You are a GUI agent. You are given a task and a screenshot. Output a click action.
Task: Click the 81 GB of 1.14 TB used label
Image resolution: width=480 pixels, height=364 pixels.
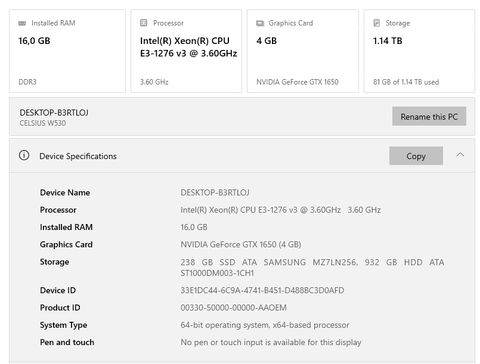(x=406, y=82)
